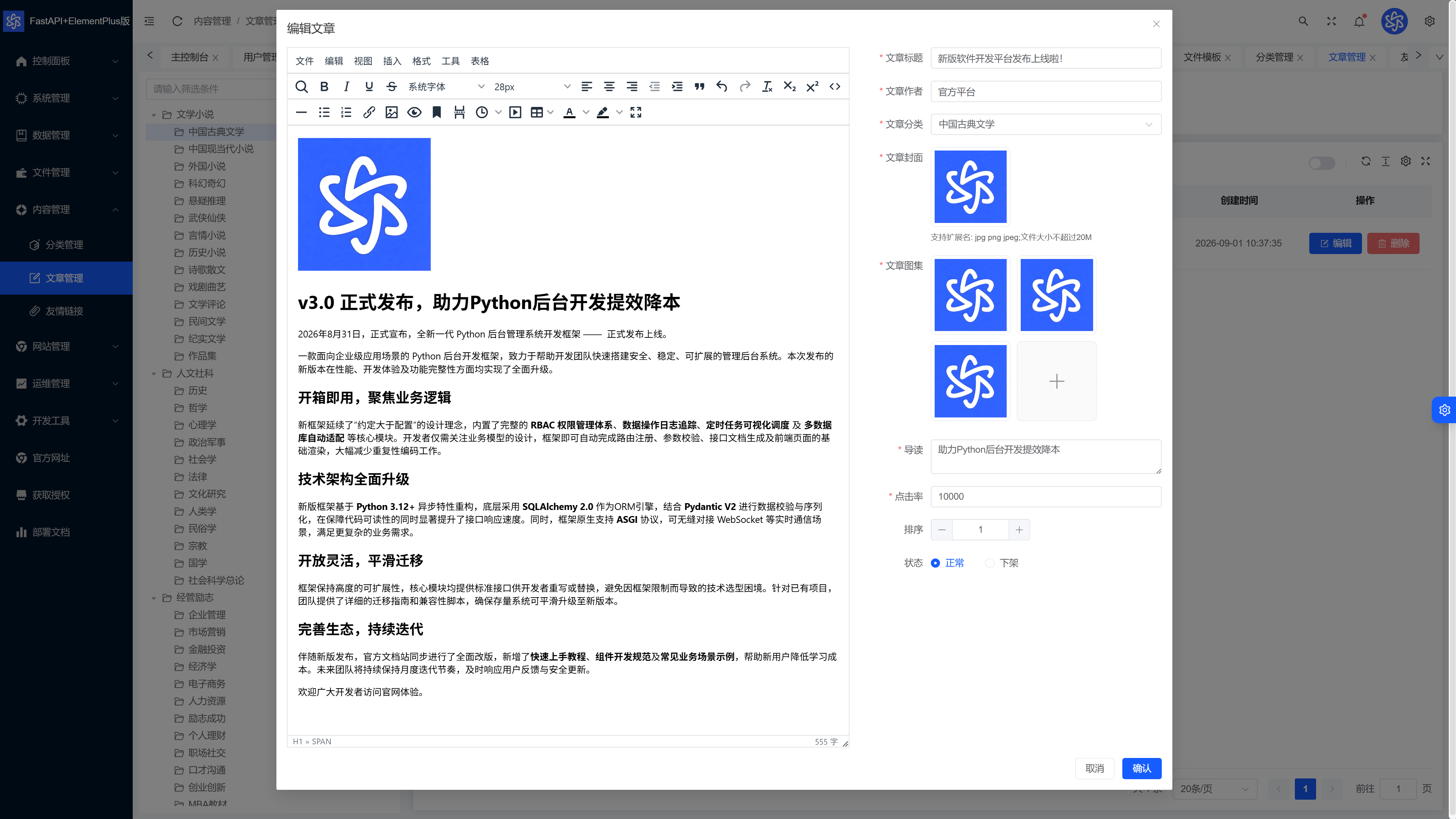The height and width of the screenshot is (819, 1456).
Task: Open source code view icon
Action: (835, 86)
